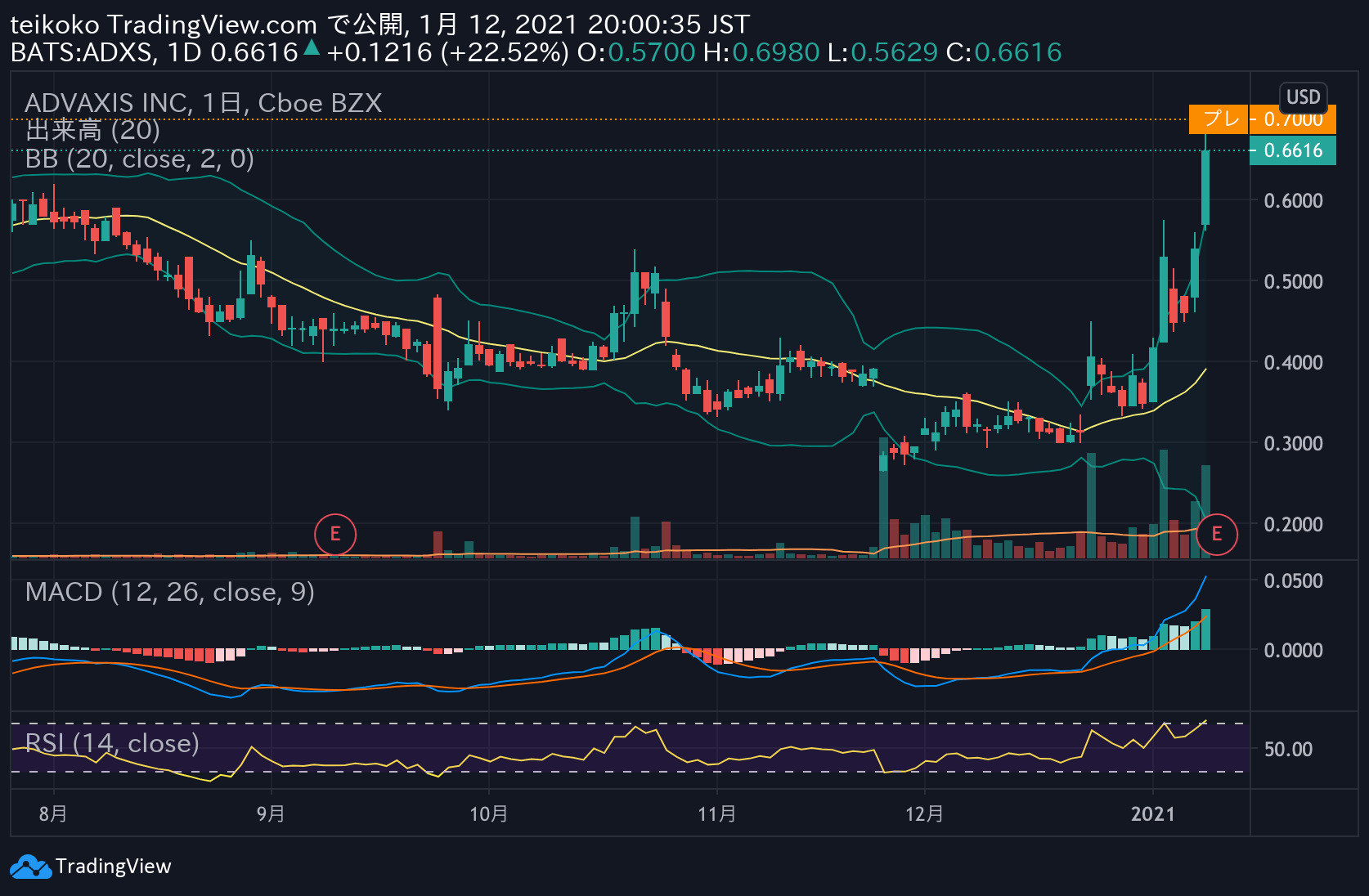
Task: Click the MACD 0.0500 axis label
Action: click(1293, 581)
